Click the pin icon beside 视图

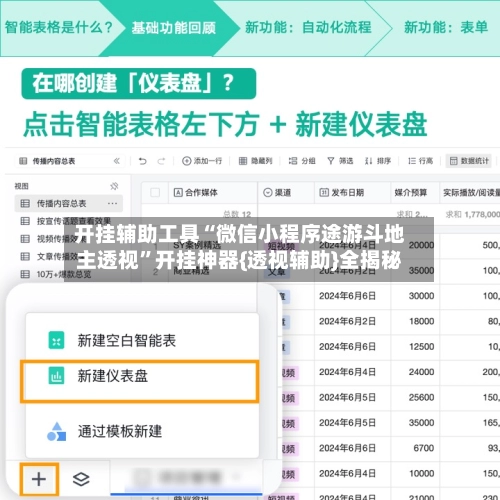114,186
